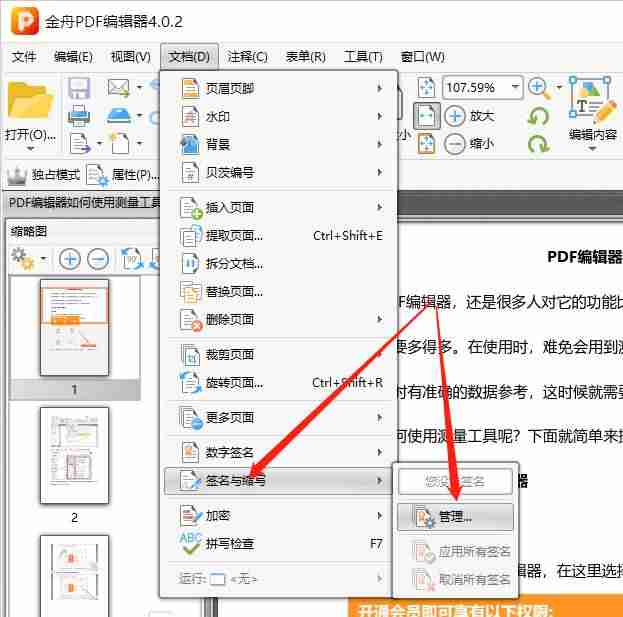The width and height of the screenshot is (623, 617).
Task: Choose 提取页面... menu entry
Action: point(278,236)
